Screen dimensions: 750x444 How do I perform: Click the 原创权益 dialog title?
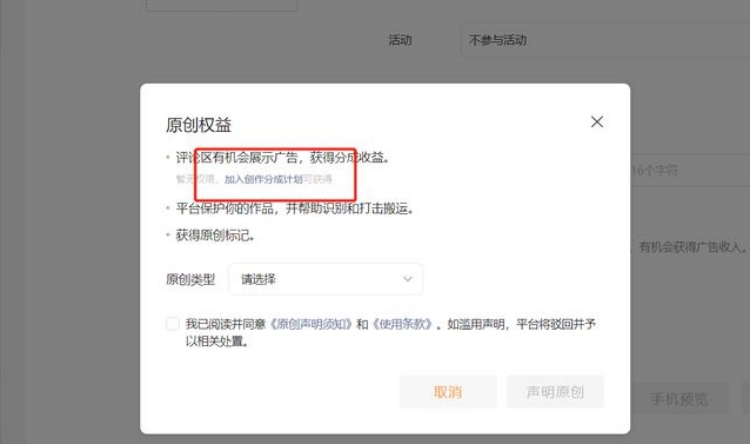coord(199,125)
